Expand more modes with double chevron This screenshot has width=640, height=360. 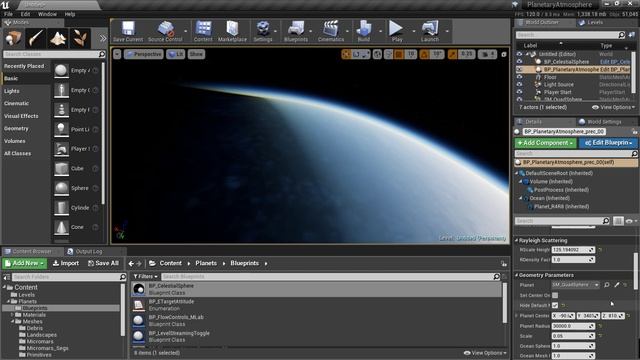pos(102,38)
